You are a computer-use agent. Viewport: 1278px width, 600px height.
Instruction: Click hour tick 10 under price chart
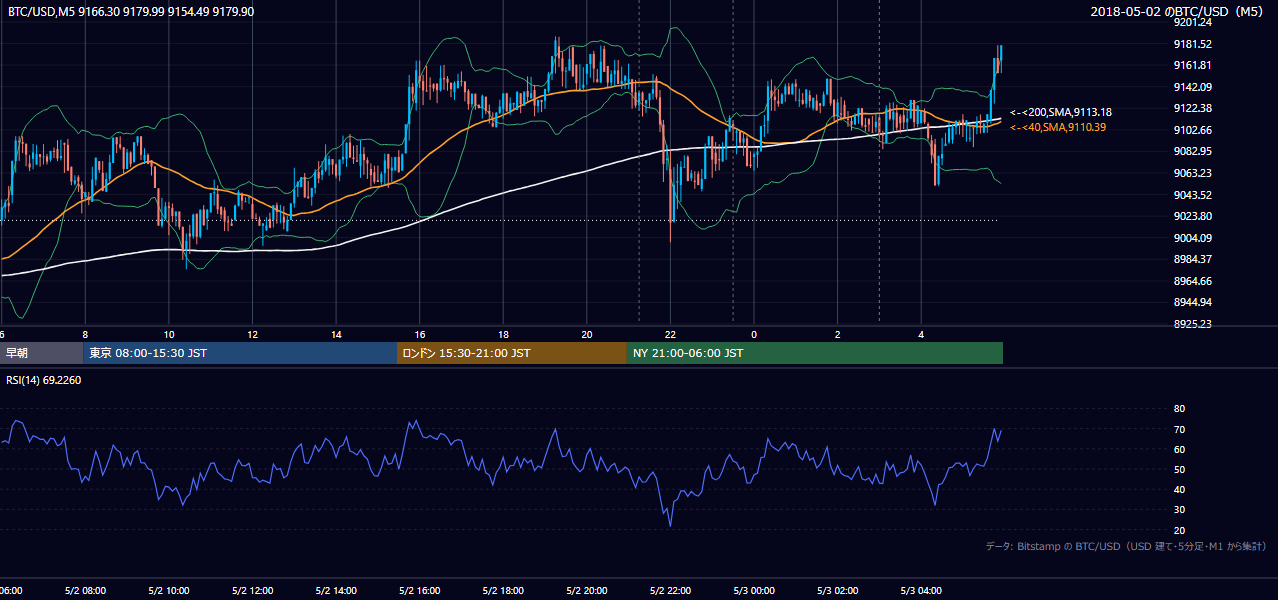(169, 334)
